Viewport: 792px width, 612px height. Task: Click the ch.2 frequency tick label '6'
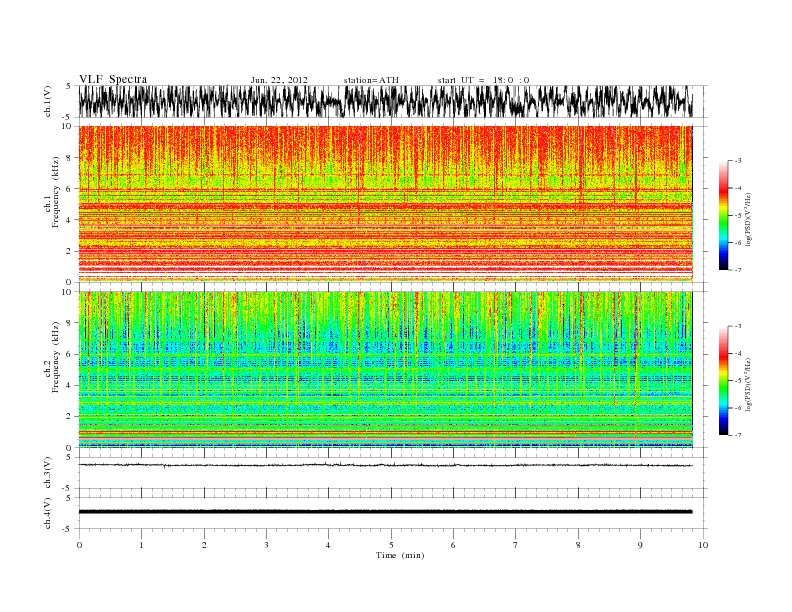click(69, 354)
